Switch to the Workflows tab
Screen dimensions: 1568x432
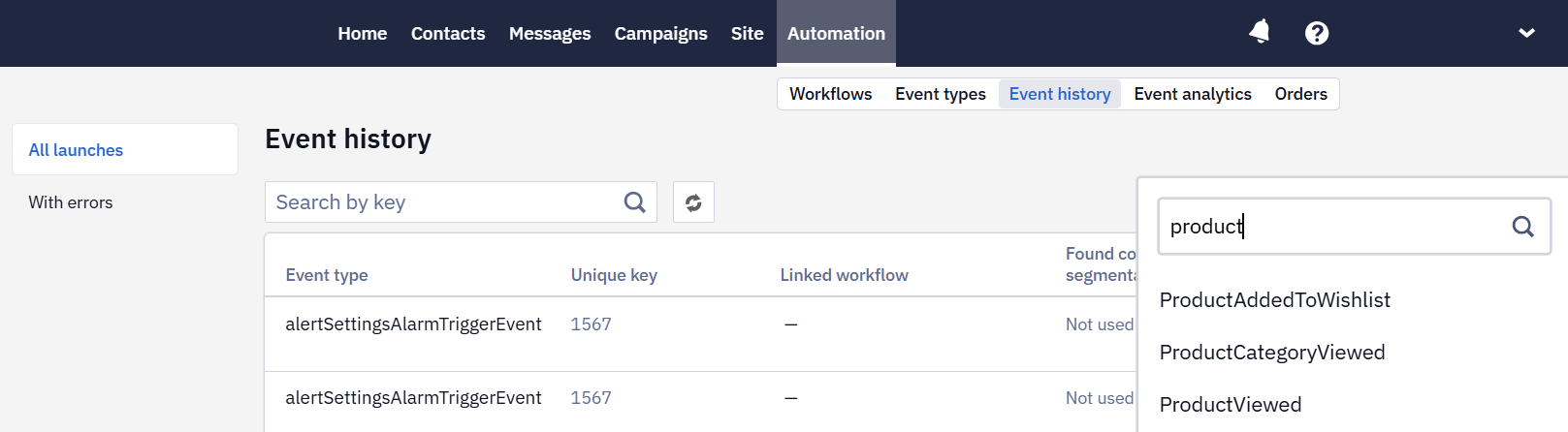(x=831, y=94)
